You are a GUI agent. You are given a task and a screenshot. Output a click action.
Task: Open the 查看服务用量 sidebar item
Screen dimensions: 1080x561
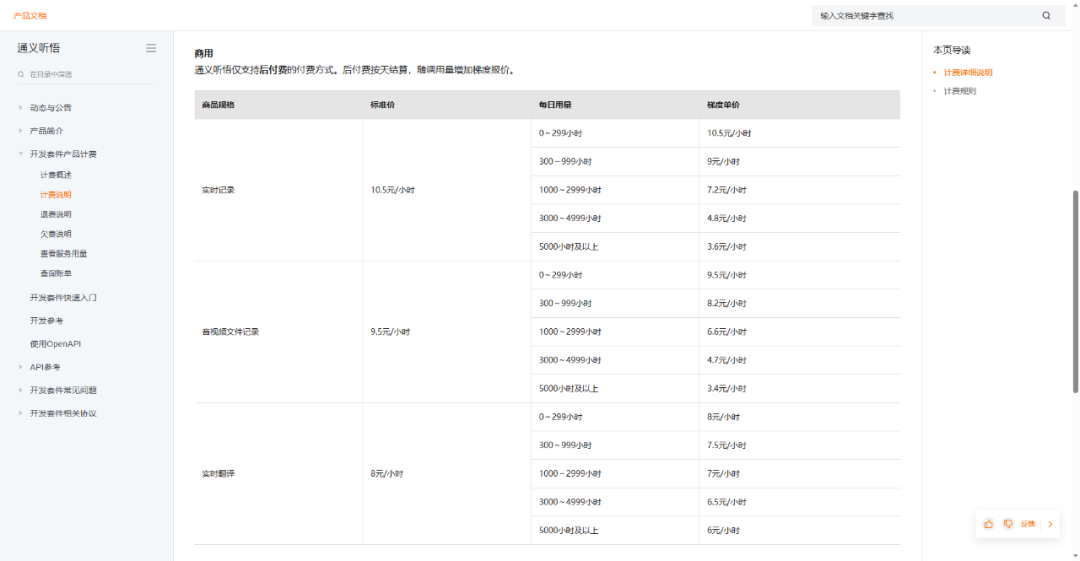[63, 254]
